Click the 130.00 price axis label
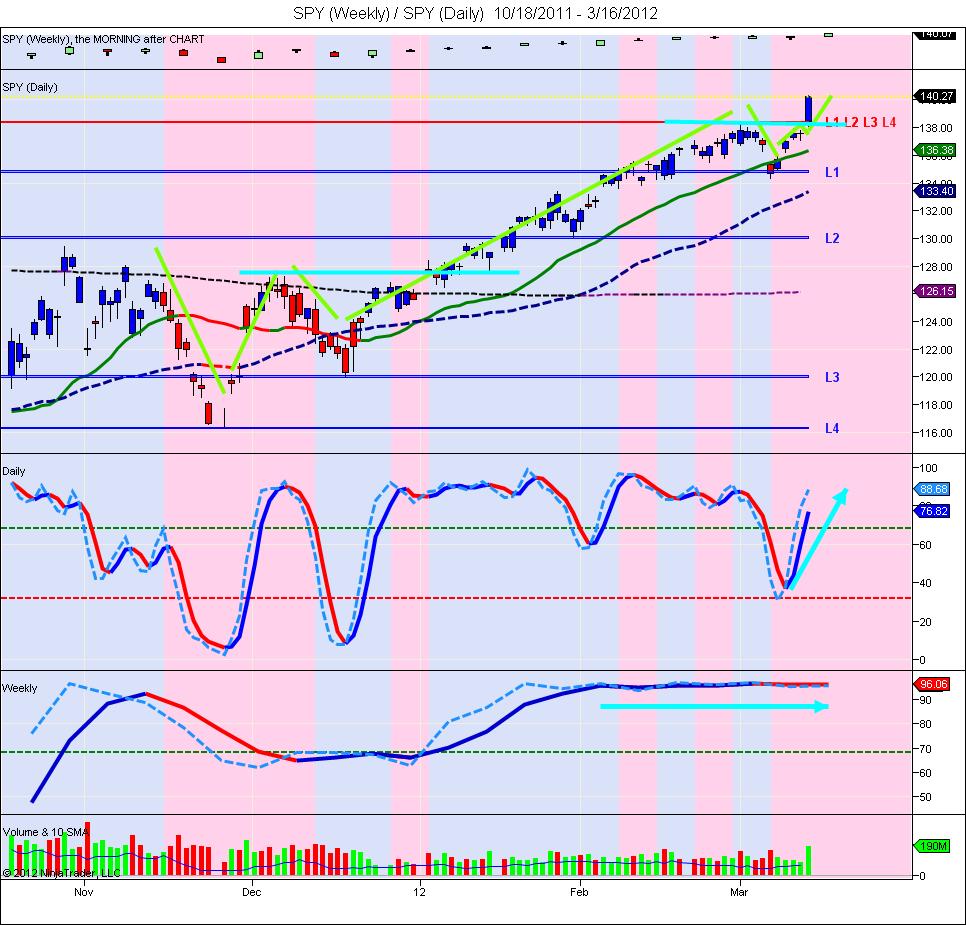 (936, 239)
